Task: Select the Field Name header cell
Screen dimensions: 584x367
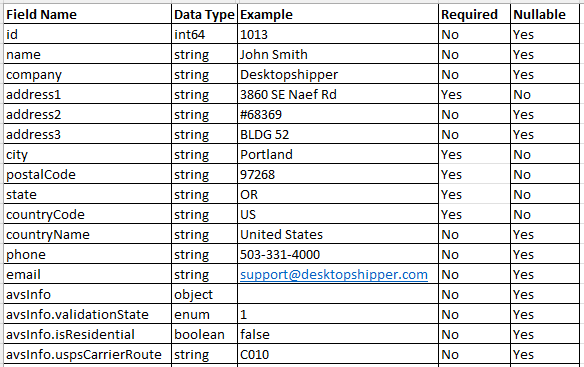Action: coord(88,14)
